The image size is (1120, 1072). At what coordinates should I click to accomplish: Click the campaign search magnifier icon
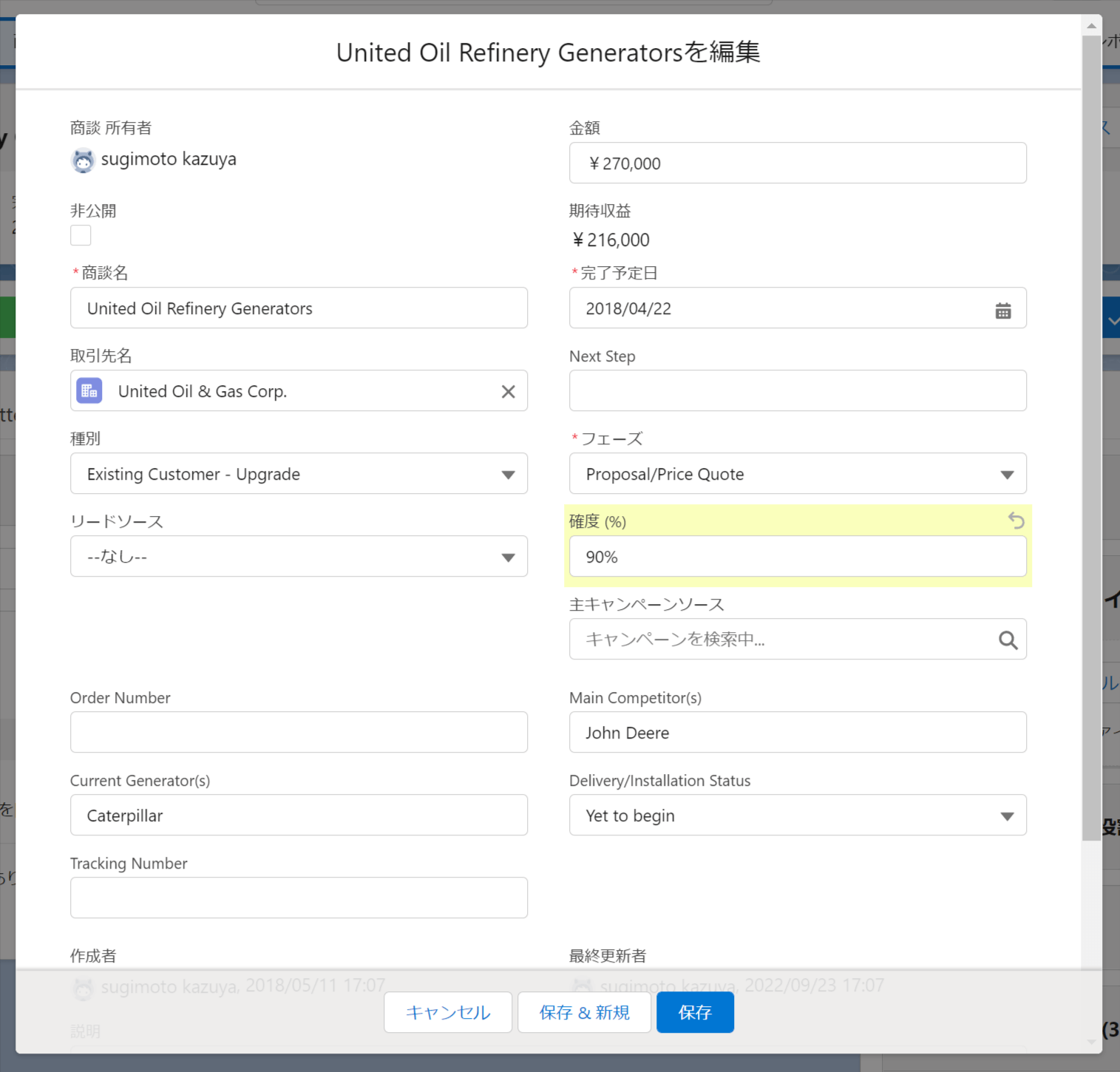[x=1008, y=640]
